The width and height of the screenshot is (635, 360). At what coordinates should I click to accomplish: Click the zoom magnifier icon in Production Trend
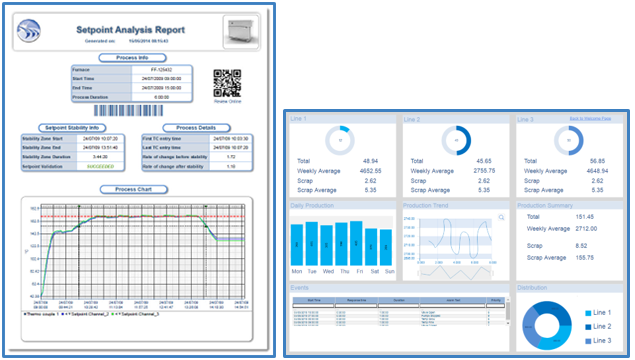point(501,218)
